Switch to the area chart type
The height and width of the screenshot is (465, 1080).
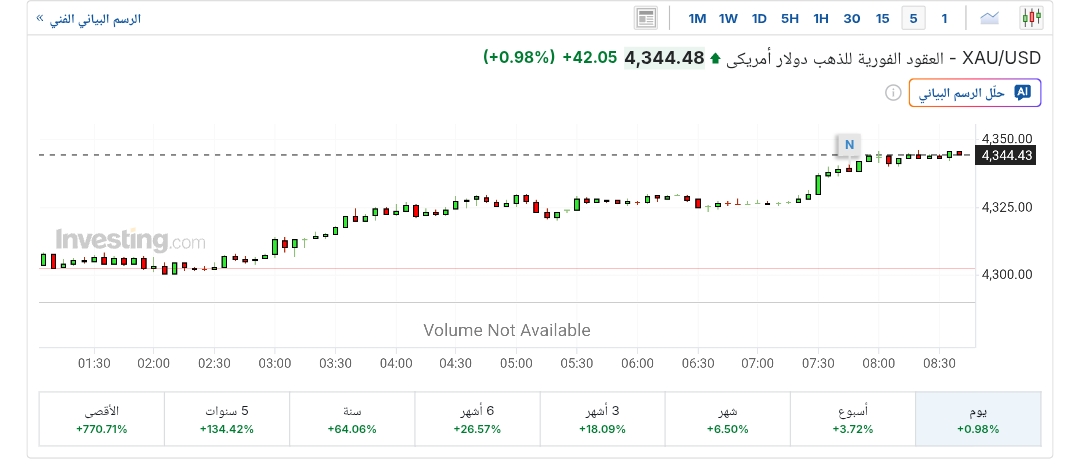991,17
